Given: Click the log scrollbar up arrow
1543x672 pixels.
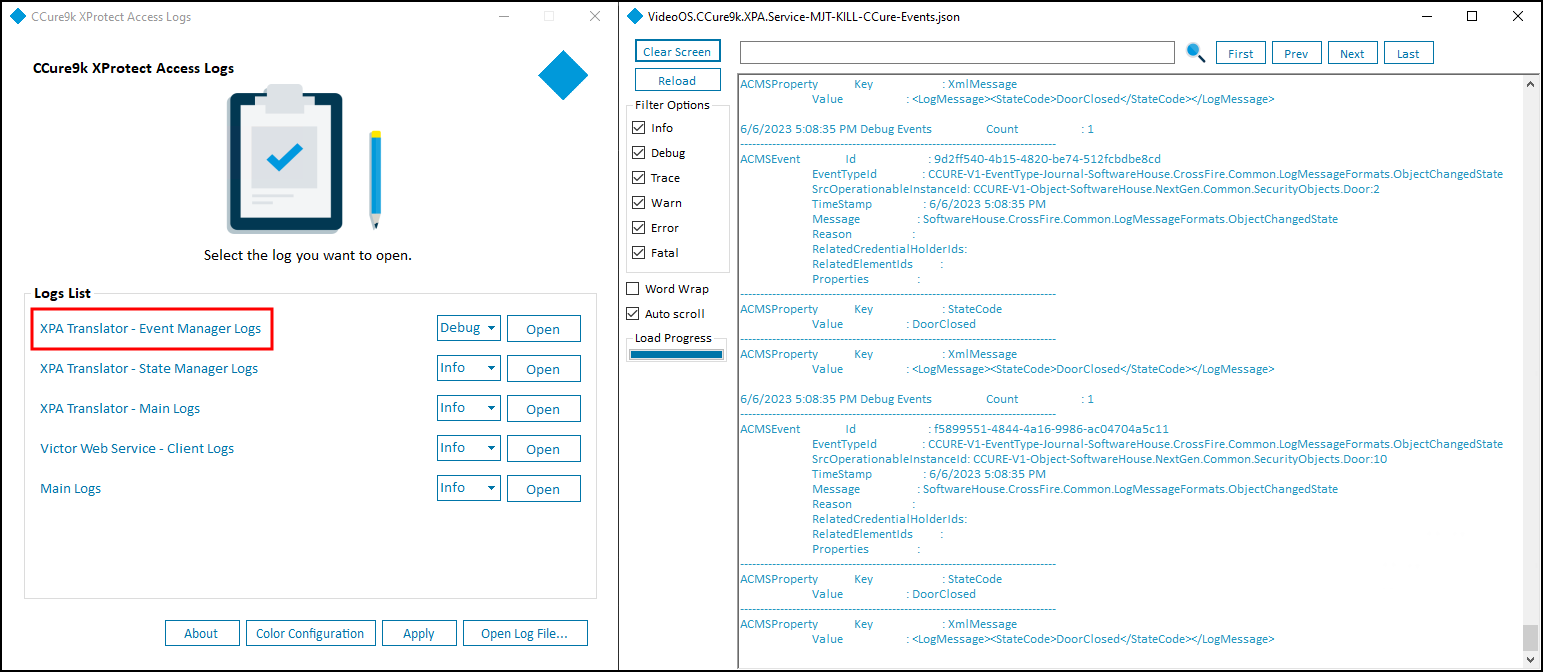Looking at the screenshot, I should click(1531, 84).
